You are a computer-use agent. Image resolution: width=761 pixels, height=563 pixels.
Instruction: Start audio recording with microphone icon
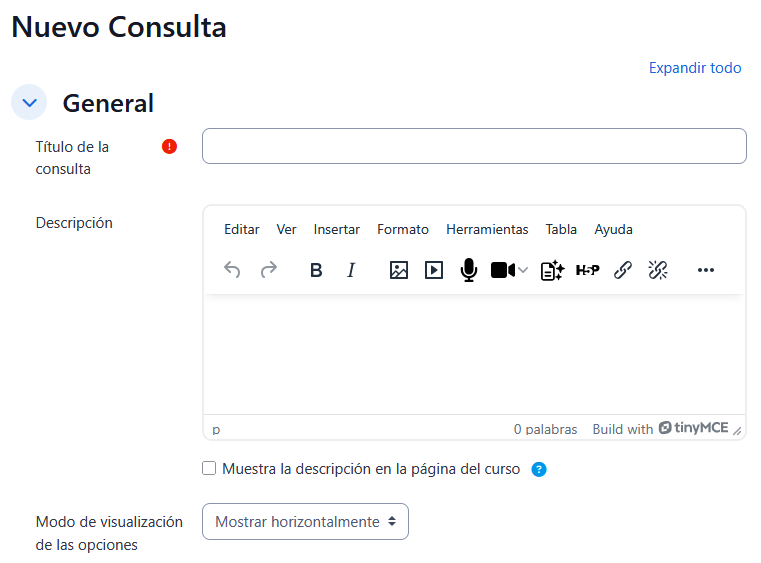[x=468, y=270]
